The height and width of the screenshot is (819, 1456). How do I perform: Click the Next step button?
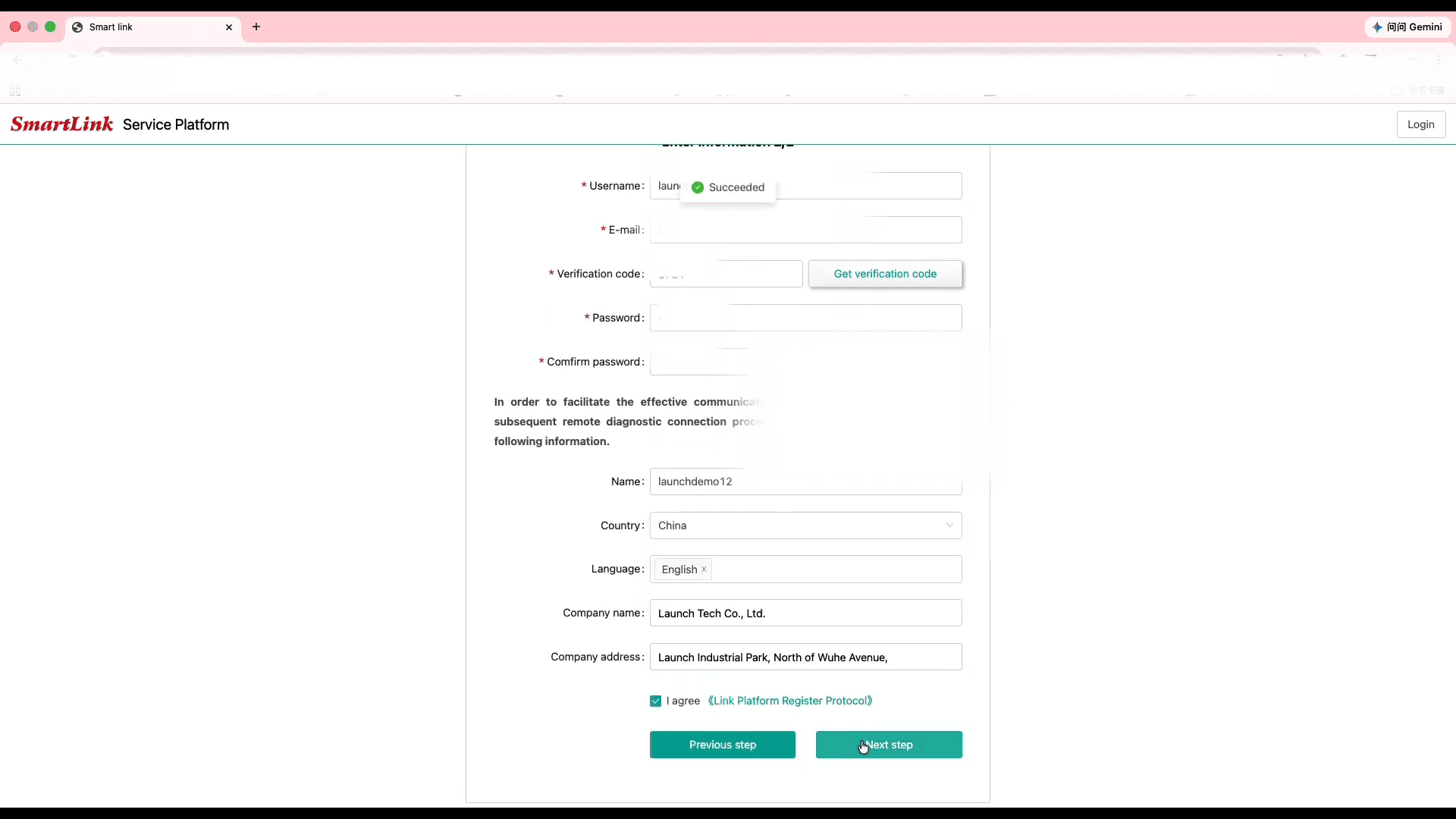(x=889, y=745)
